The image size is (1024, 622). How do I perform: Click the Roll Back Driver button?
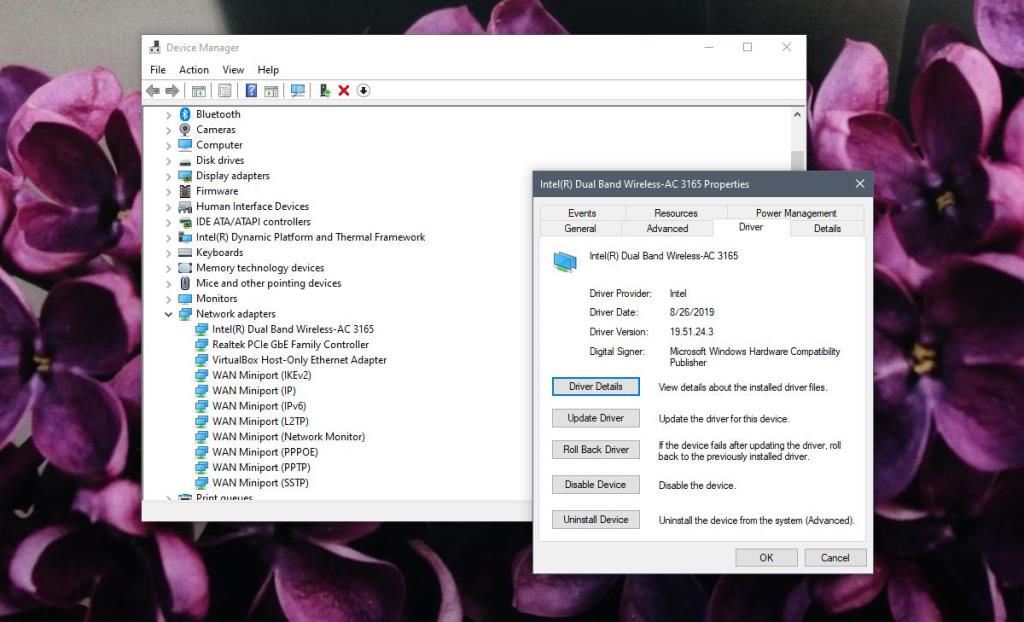pos(595,449)
